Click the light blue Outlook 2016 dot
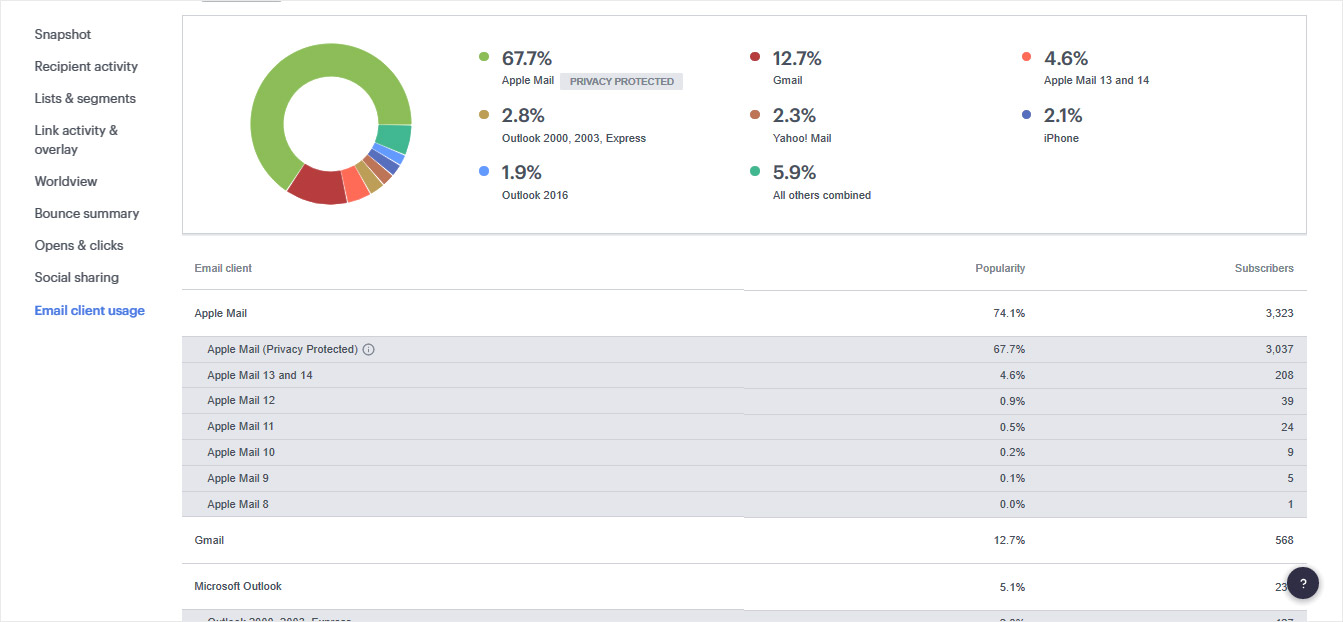 [x=484, y=171]
